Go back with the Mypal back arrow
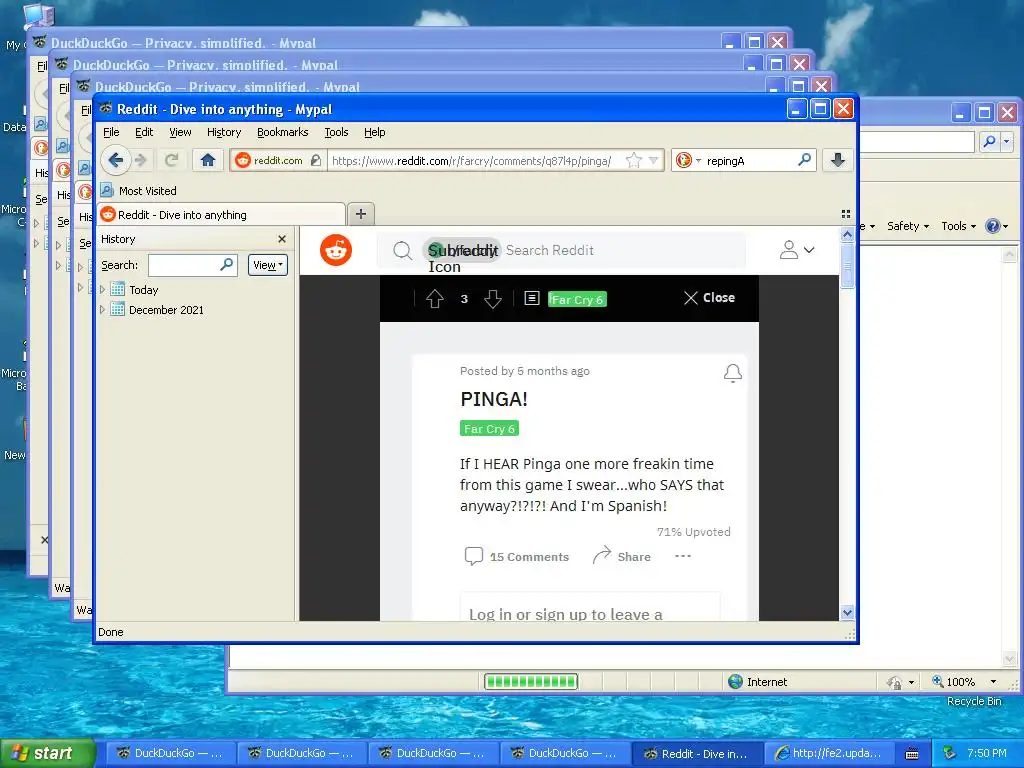The width and height of the screenshot is (1024, 768). [x=116, y=160]
